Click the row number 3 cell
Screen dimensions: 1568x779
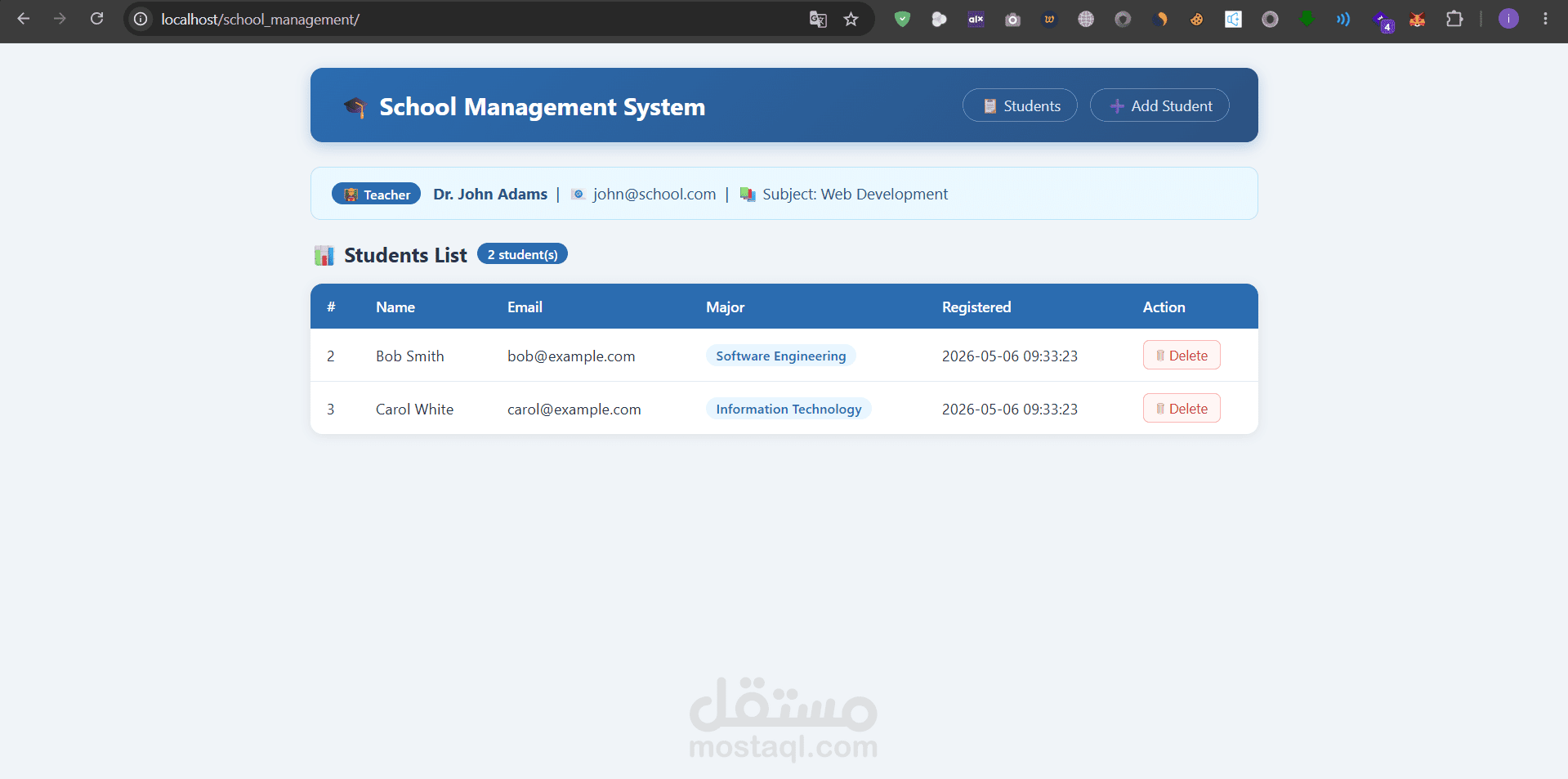331,409
